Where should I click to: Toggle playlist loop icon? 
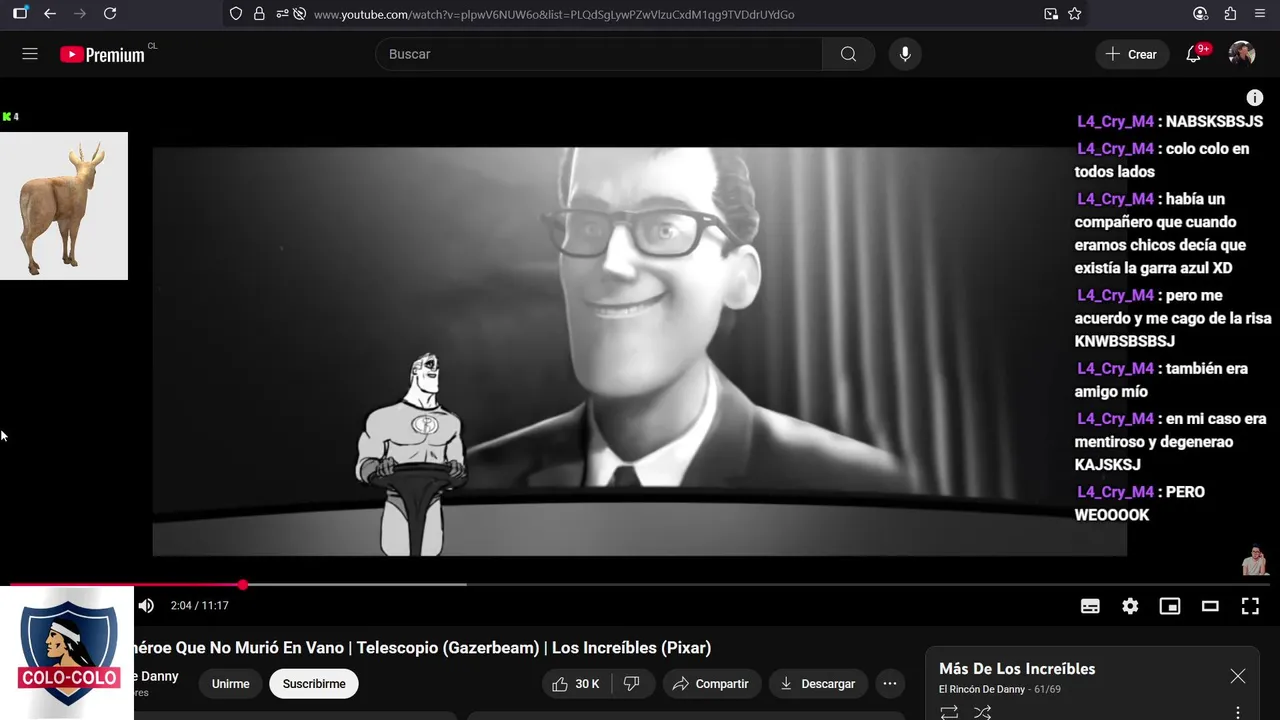[x=949, y=712]
